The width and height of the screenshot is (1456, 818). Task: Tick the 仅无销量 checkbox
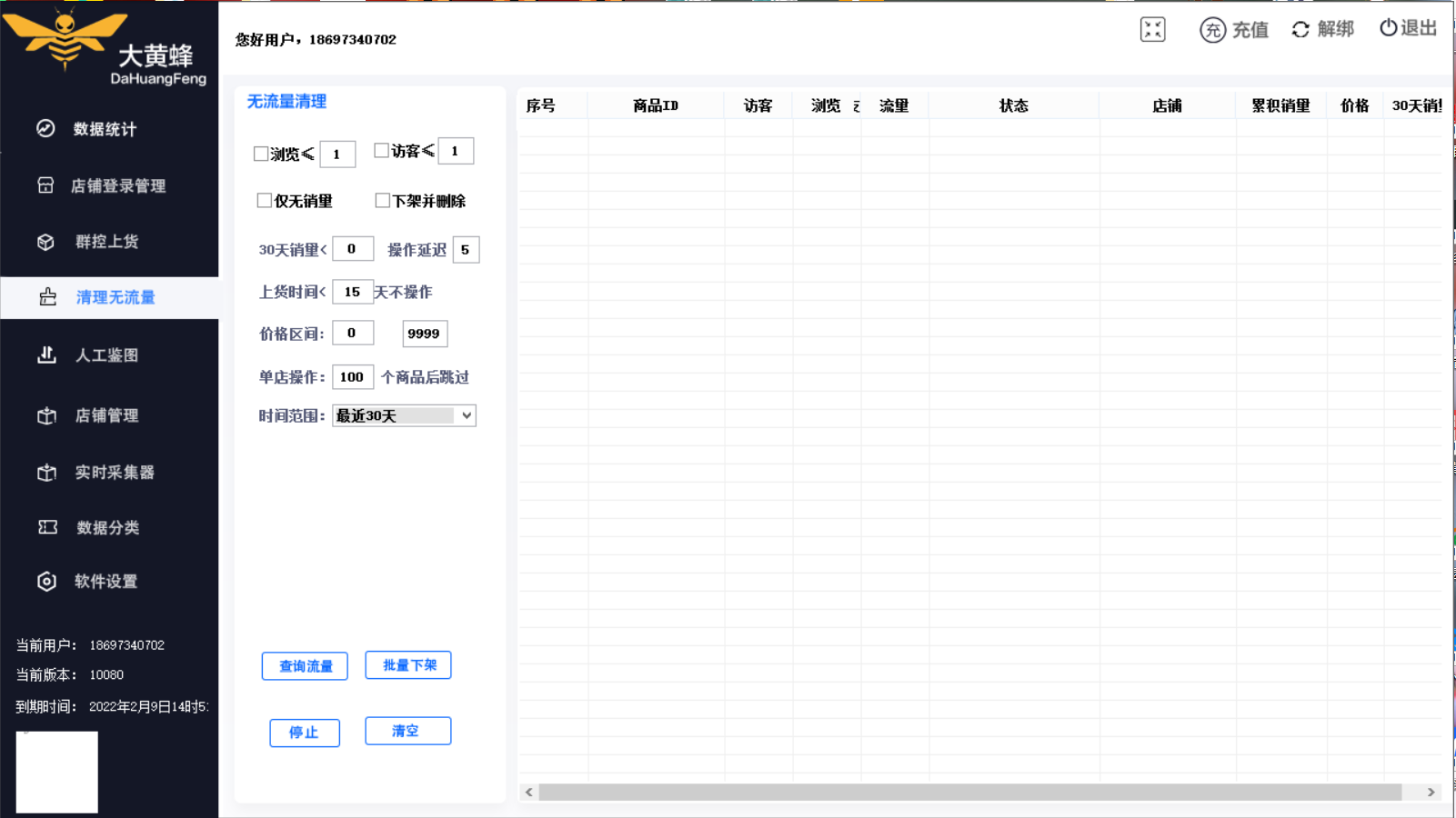[265, 201]
